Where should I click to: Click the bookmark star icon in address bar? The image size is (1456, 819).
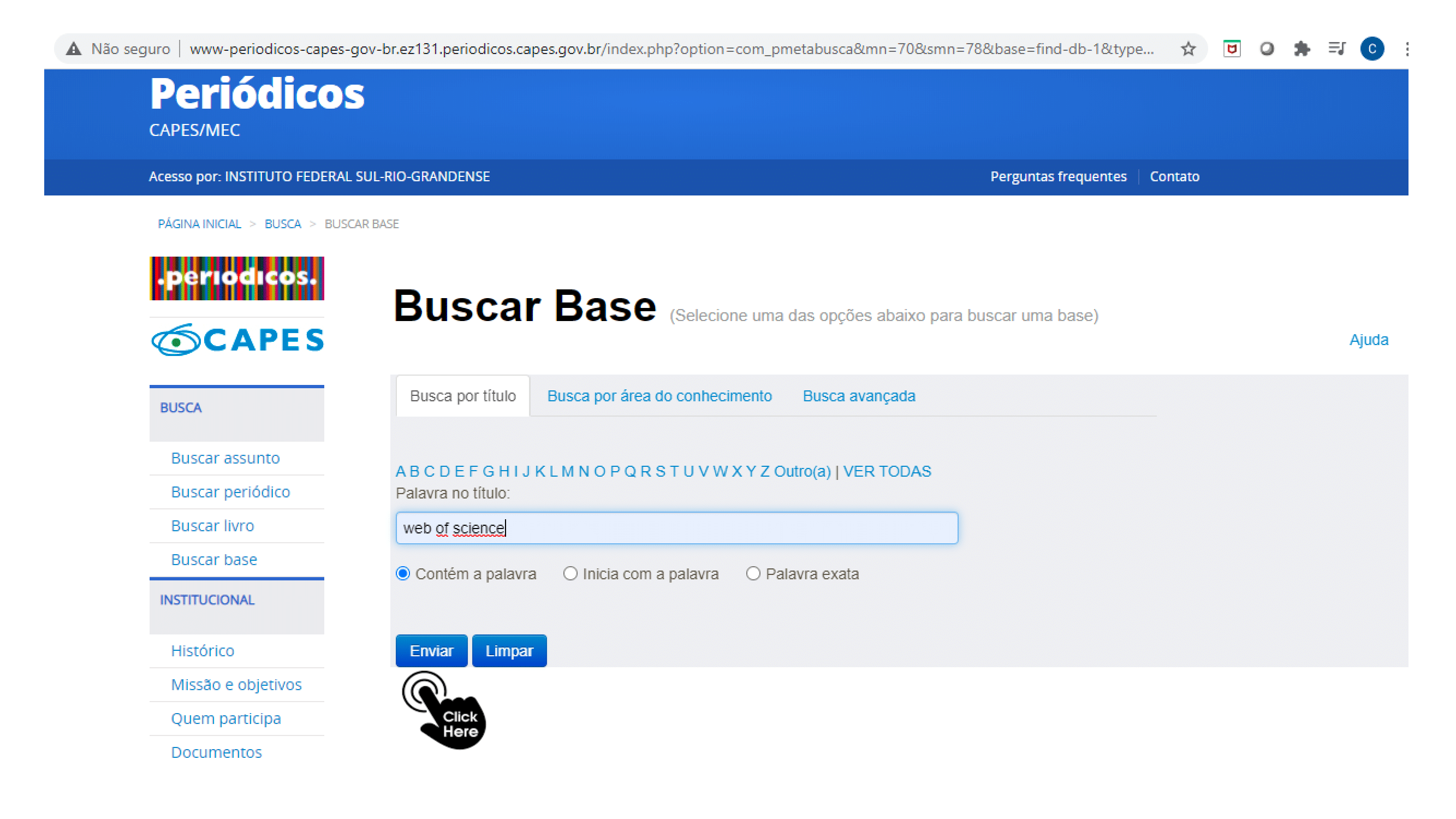pos(1187,49)
